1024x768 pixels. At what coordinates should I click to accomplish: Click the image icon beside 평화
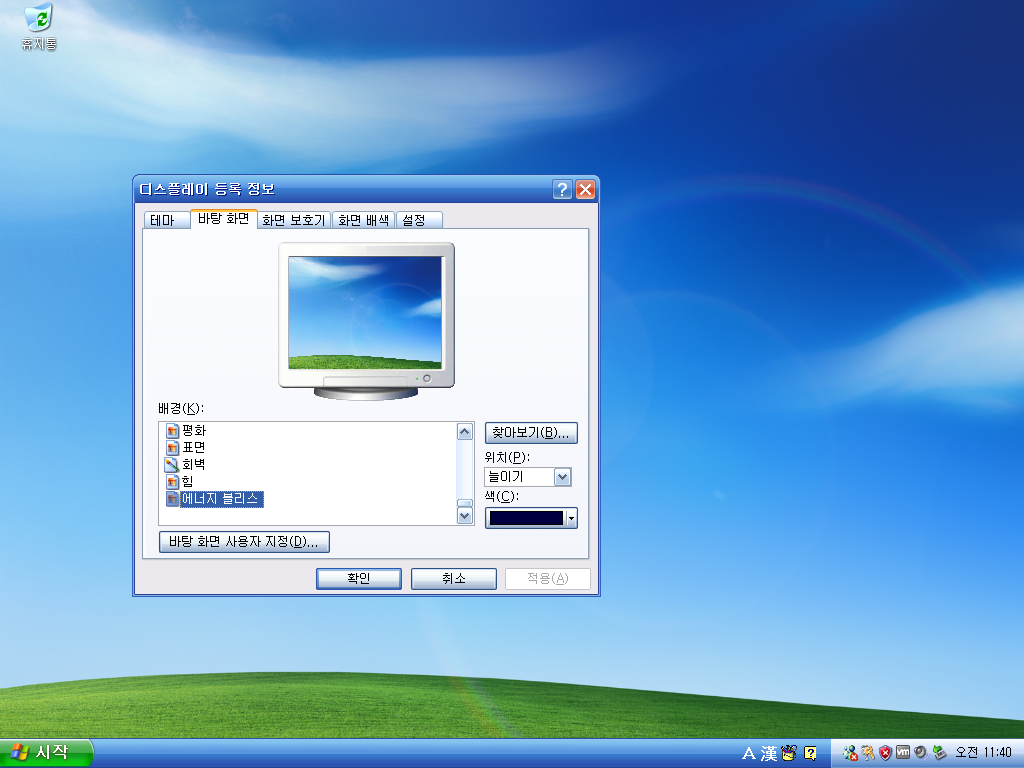pyautogui.click(x=172, y=431)
